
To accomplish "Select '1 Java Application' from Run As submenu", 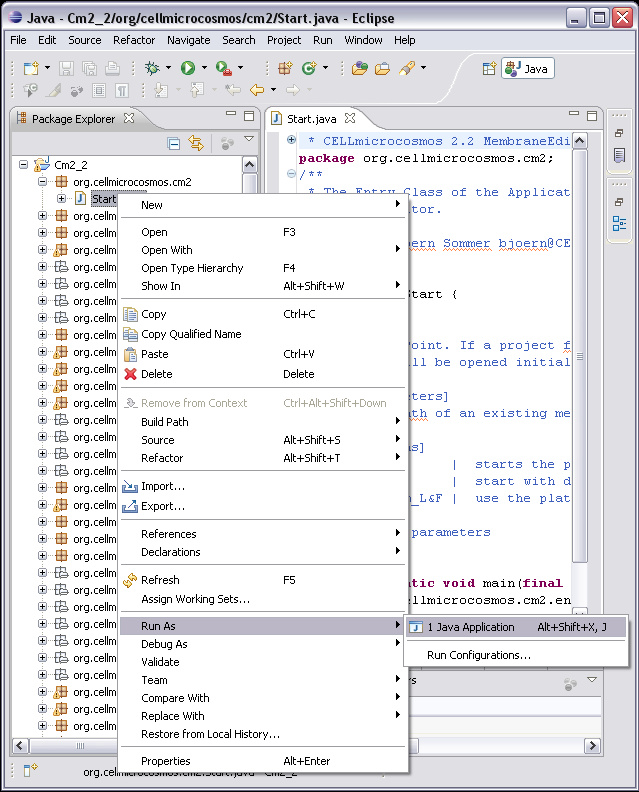I will pos(470,627).
